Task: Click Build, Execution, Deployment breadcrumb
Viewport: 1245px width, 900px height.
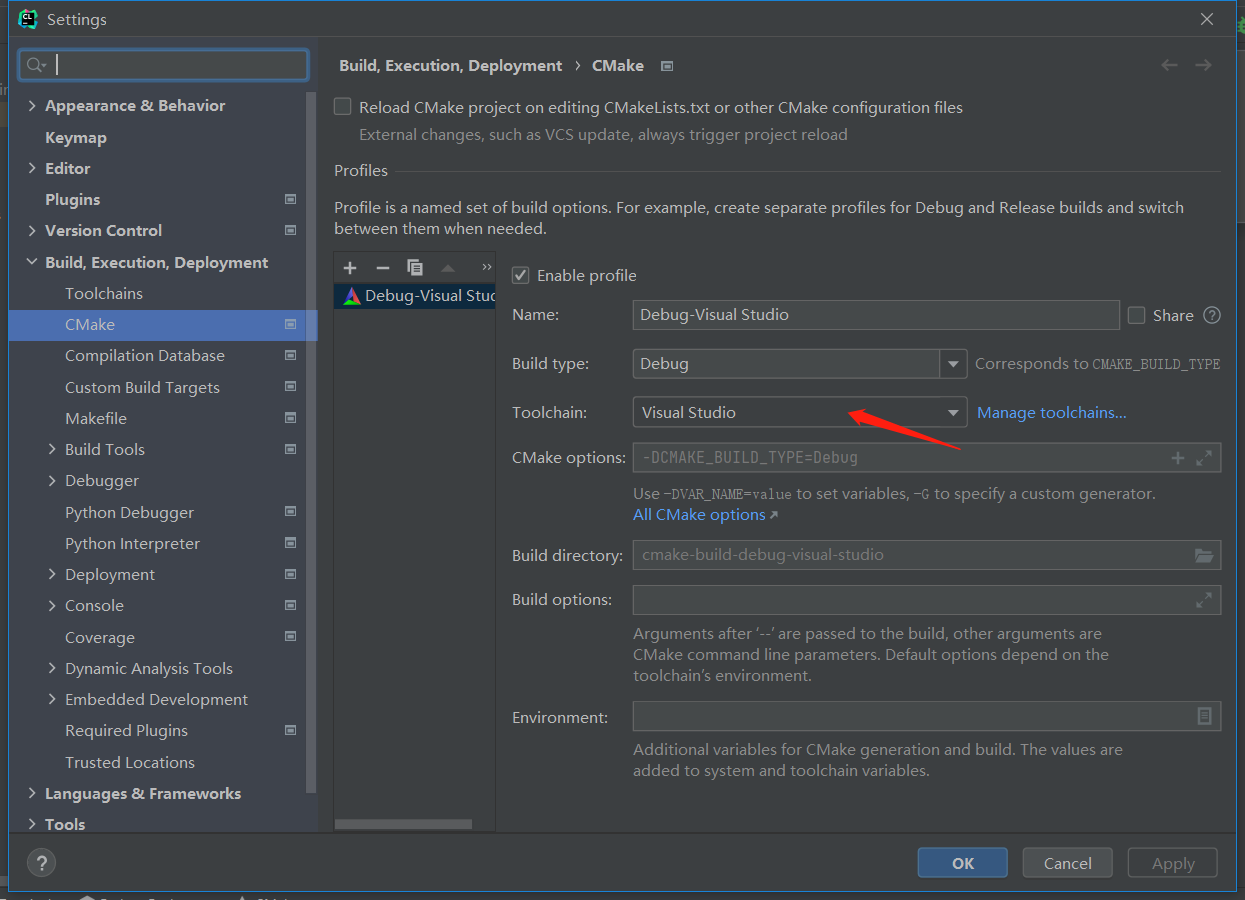Action: point(451,65)
